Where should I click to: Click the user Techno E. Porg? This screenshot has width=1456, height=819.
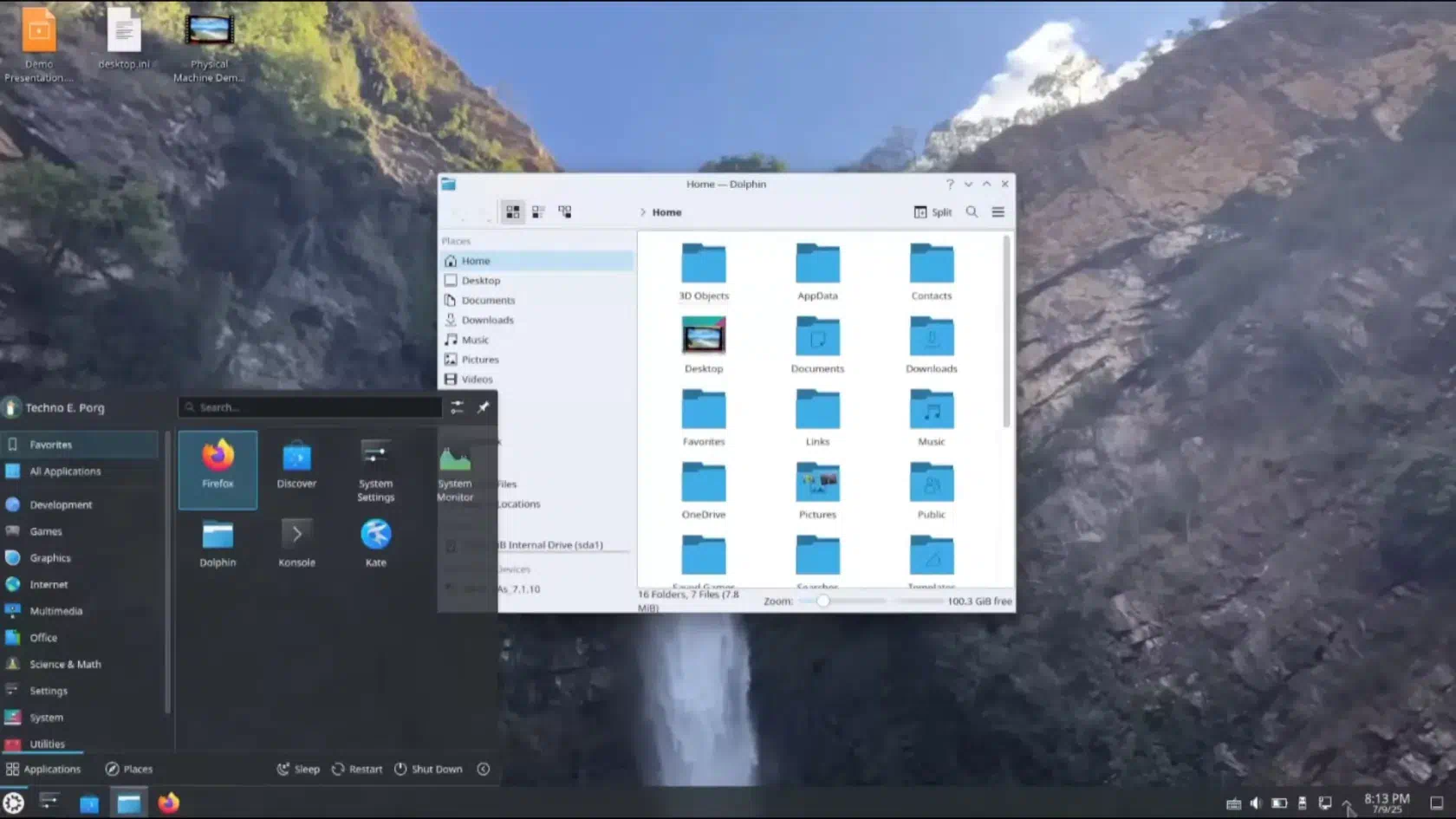55,407
